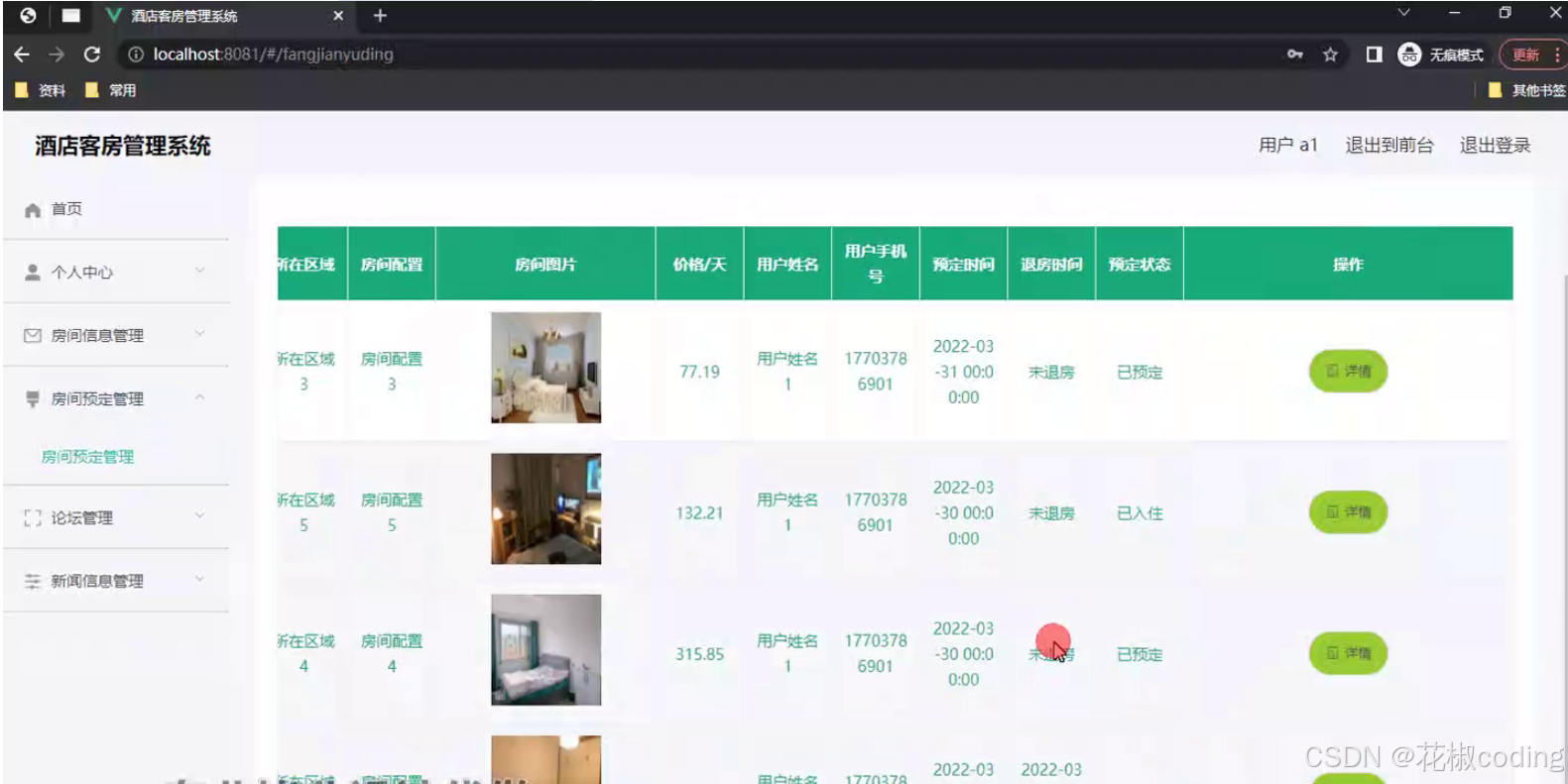
Task: Toggle the browser side panel icon
Action: click(1374, 55)
